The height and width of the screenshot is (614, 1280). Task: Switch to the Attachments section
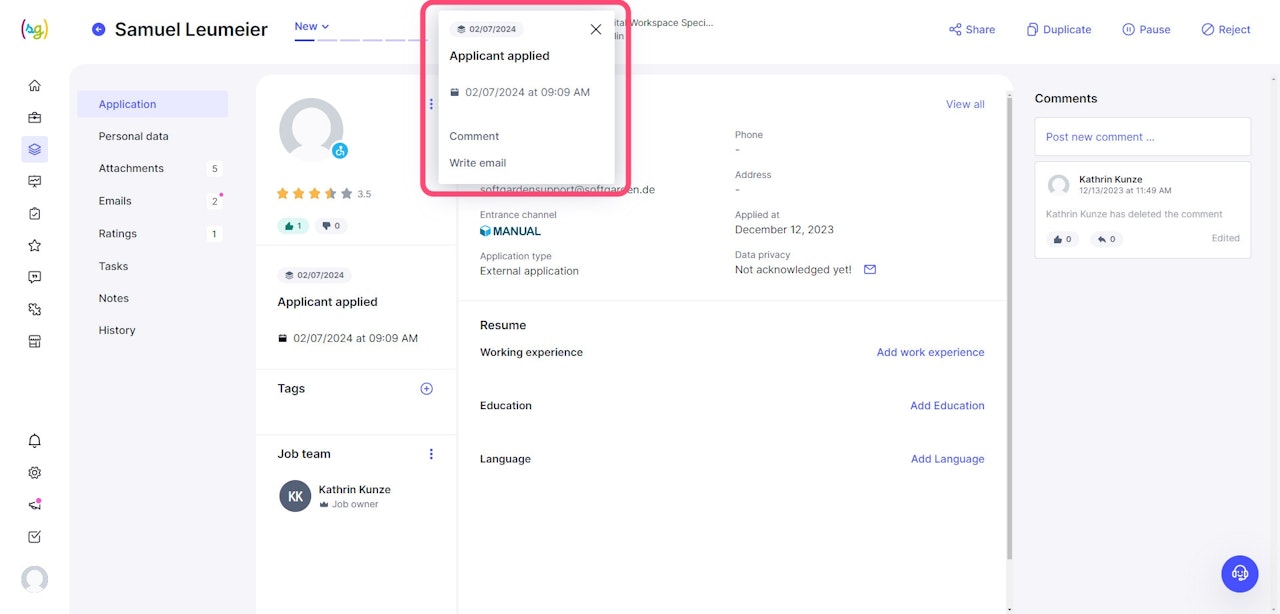[x=131, y=169]
